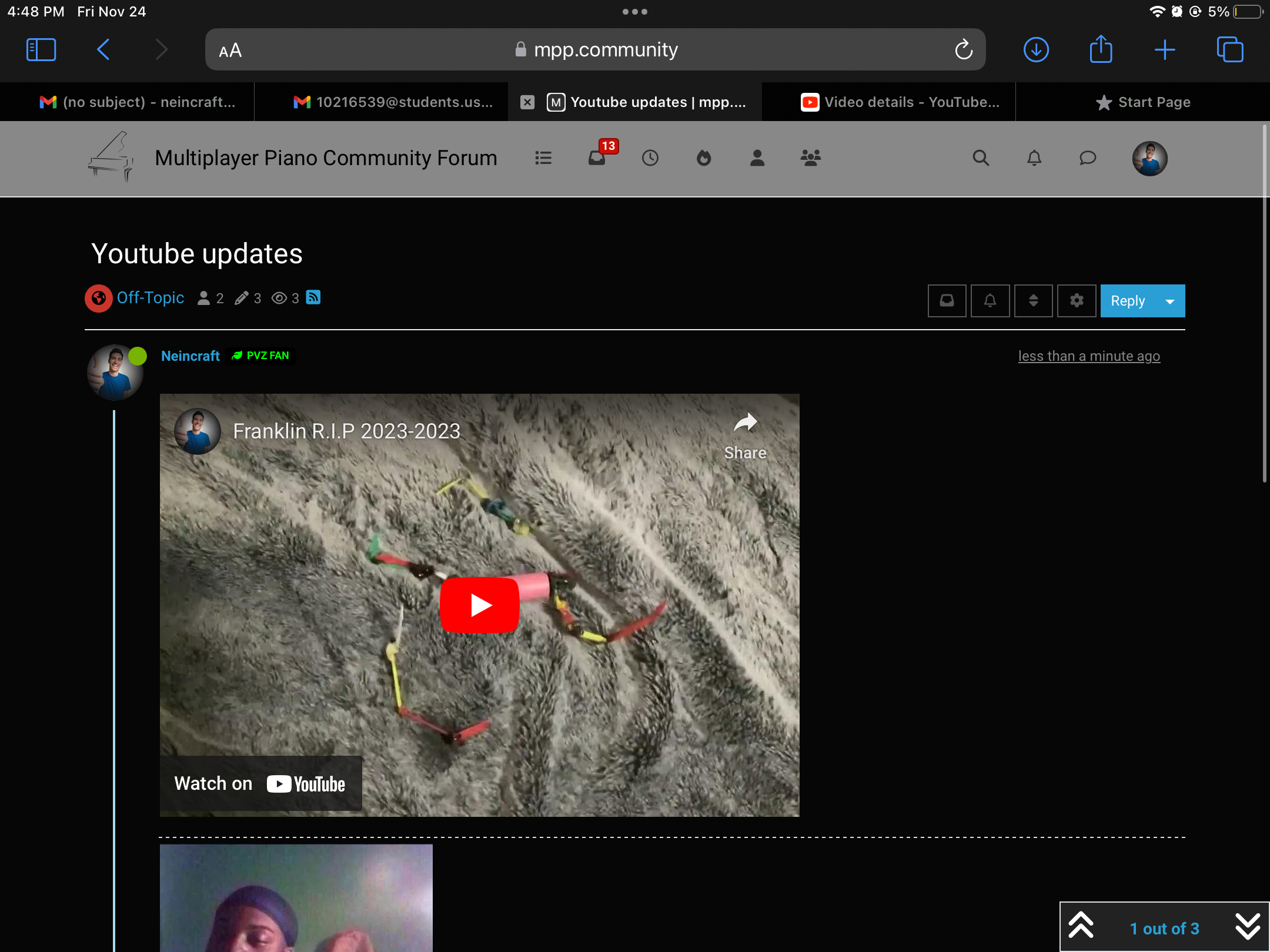The width and height of the screenshot is (1270, 952).
Task: Click the forum piano logo
Action: [111, 157]
